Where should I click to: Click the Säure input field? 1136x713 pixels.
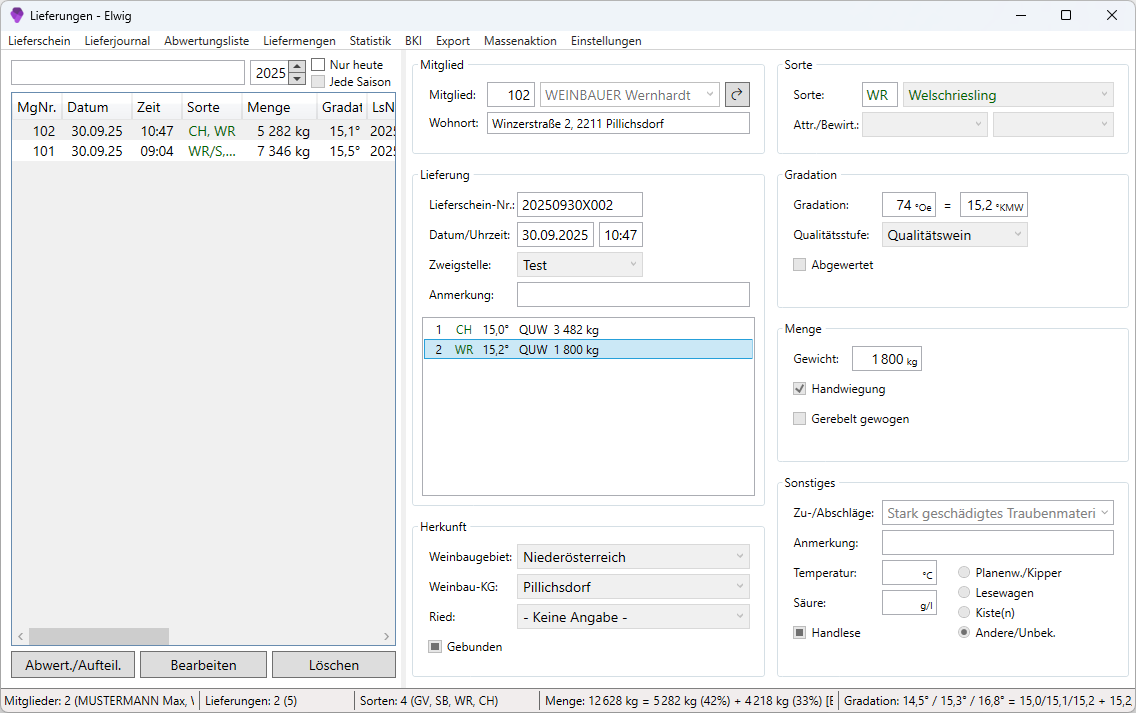[909, 602]
